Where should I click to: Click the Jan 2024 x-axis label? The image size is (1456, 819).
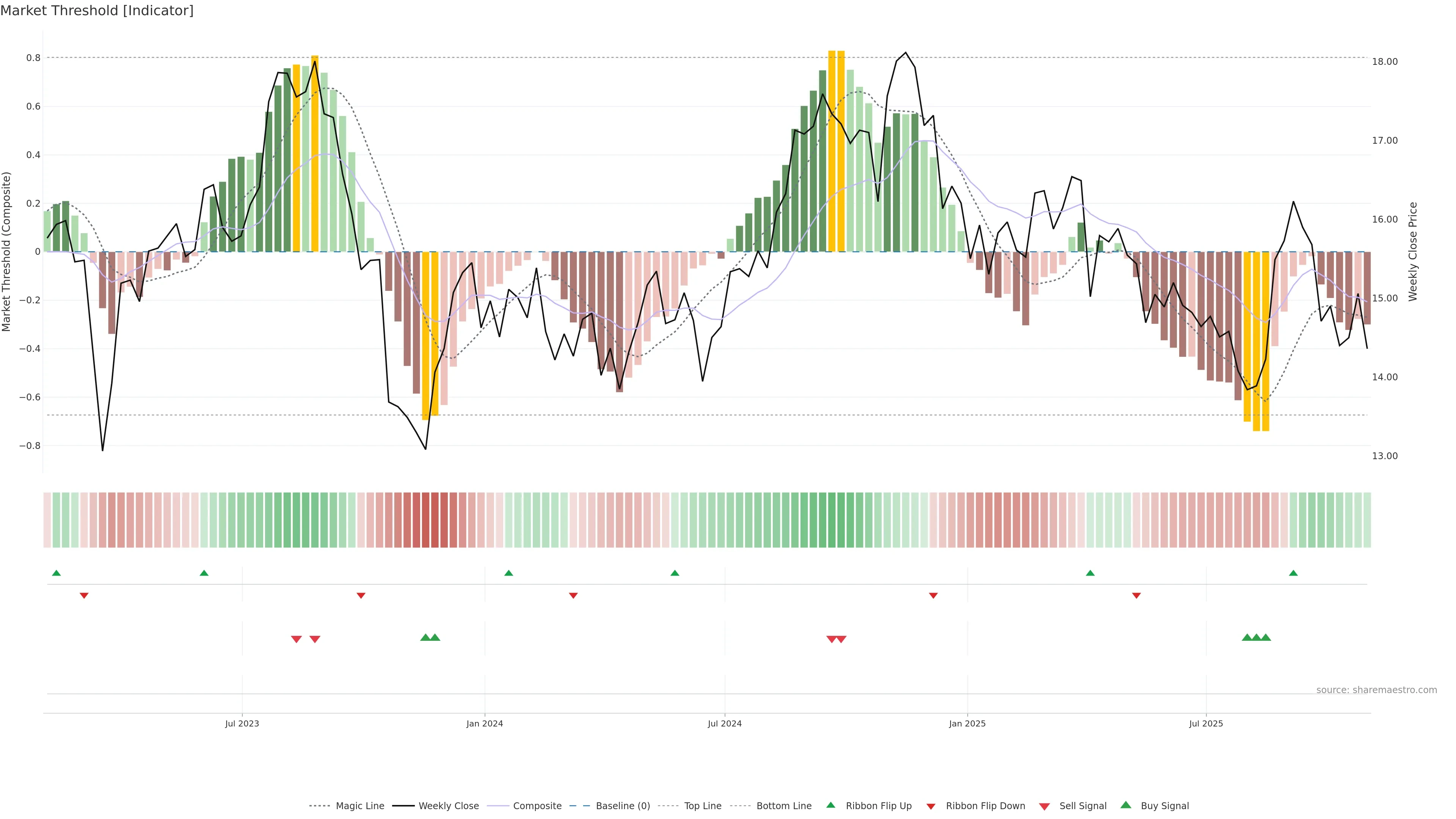point(485,723)
